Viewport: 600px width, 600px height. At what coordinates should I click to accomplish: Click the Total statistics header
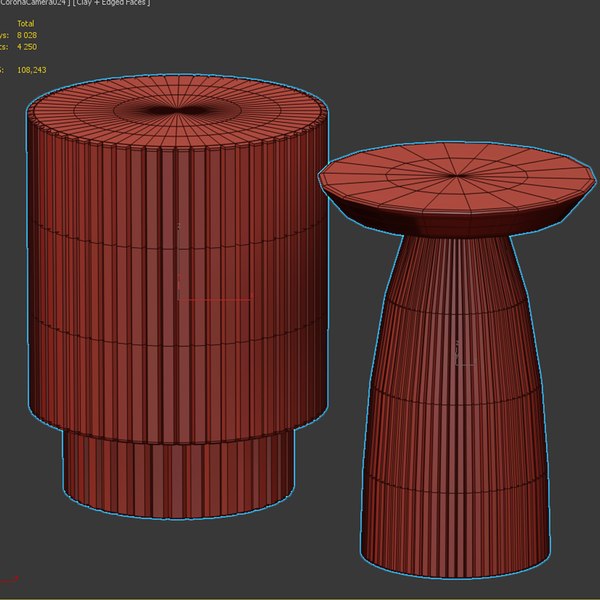pyautogui.click(x=26, y=23)
